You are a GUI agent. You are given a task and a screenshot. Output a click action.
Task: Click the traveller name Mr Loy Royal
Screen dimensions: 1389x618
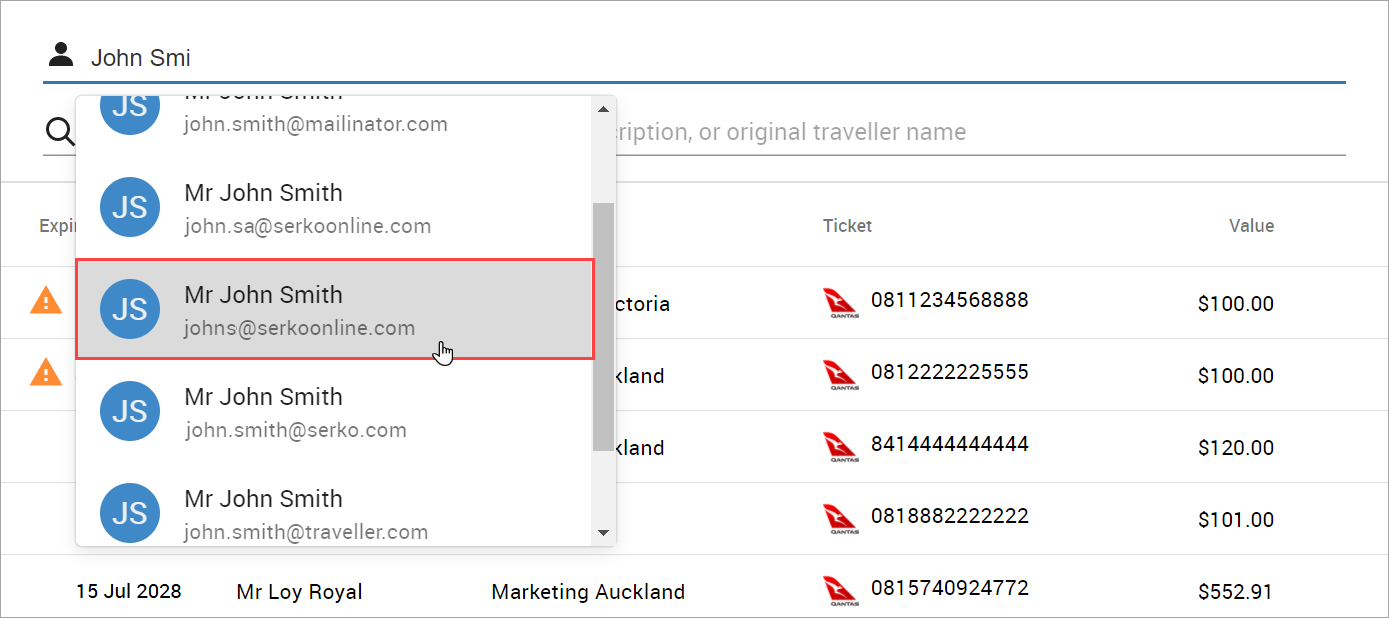click(x=299, y=591)
